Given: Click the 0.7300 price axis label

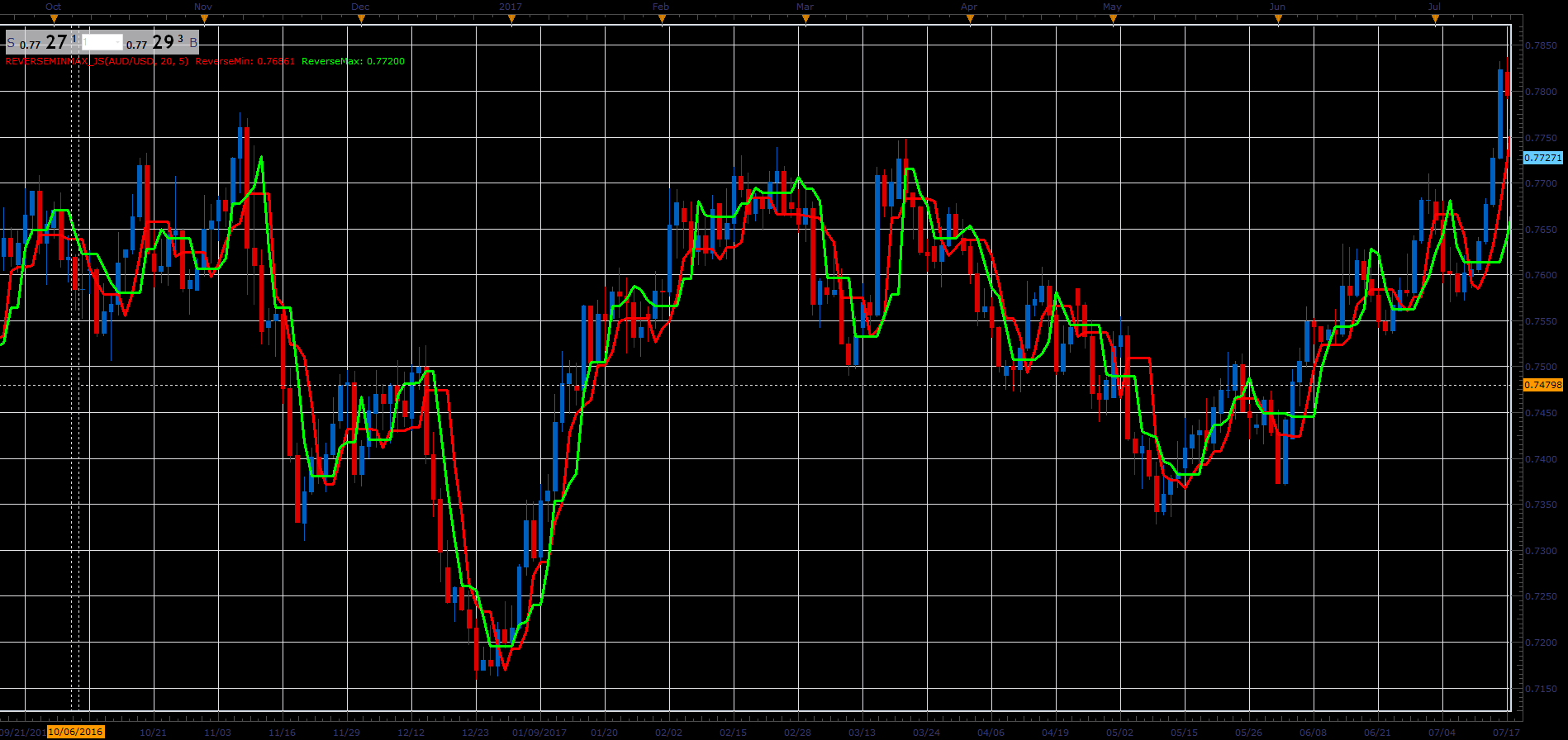Looking at the screenshot, I should tap(1542, 551).
